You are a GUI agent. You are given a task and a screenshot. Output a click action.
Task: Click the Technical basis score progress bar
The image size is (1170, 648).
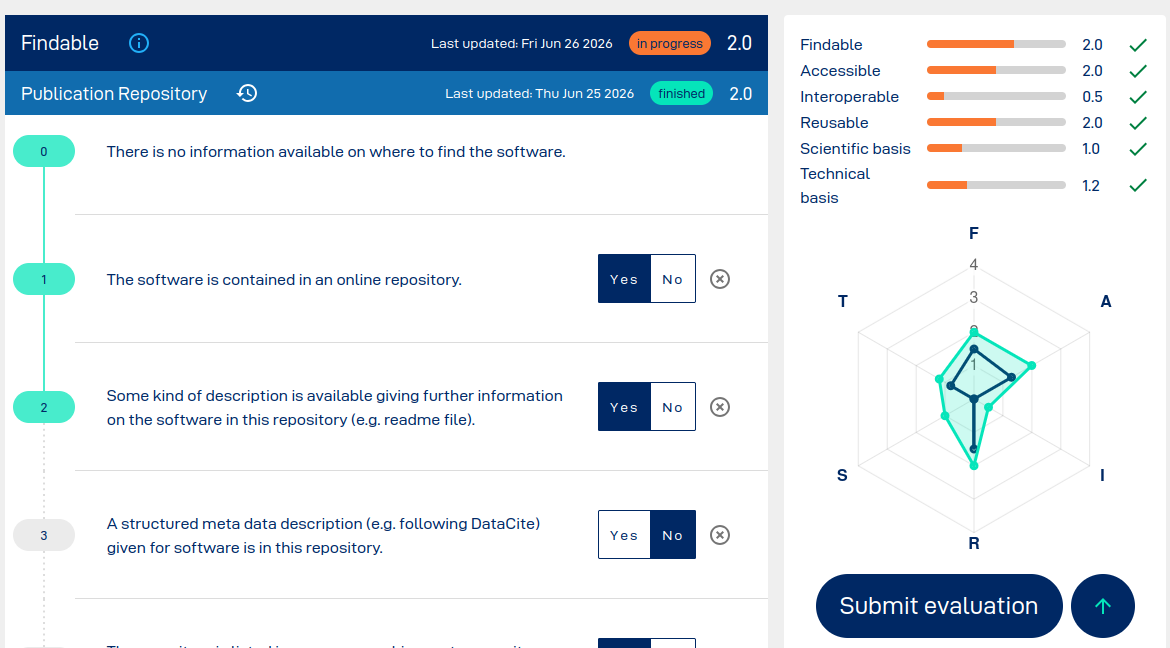point(996,185)
